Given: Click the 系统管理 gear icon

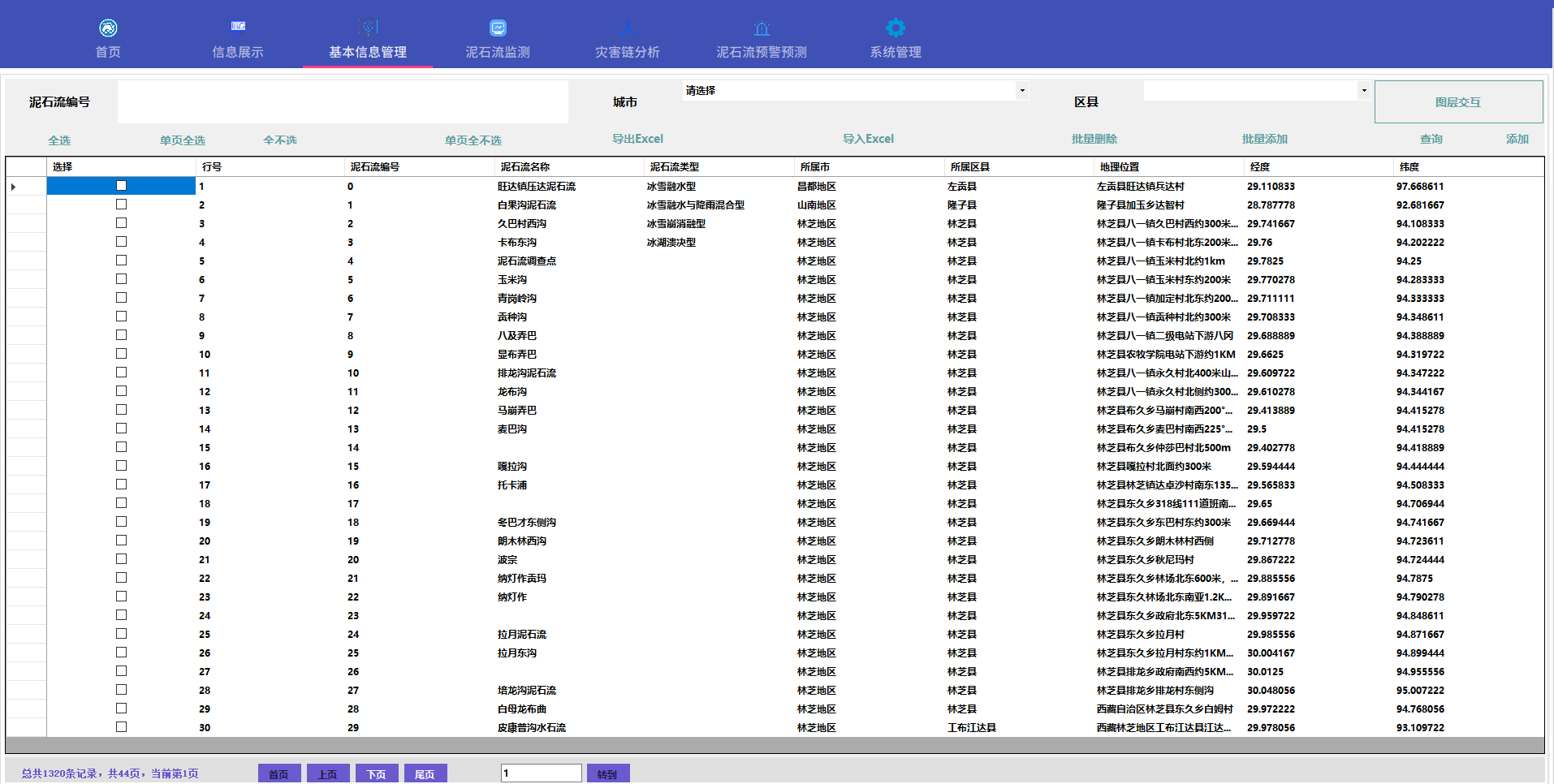Looking at the screenshot, I should coord(896,28).
